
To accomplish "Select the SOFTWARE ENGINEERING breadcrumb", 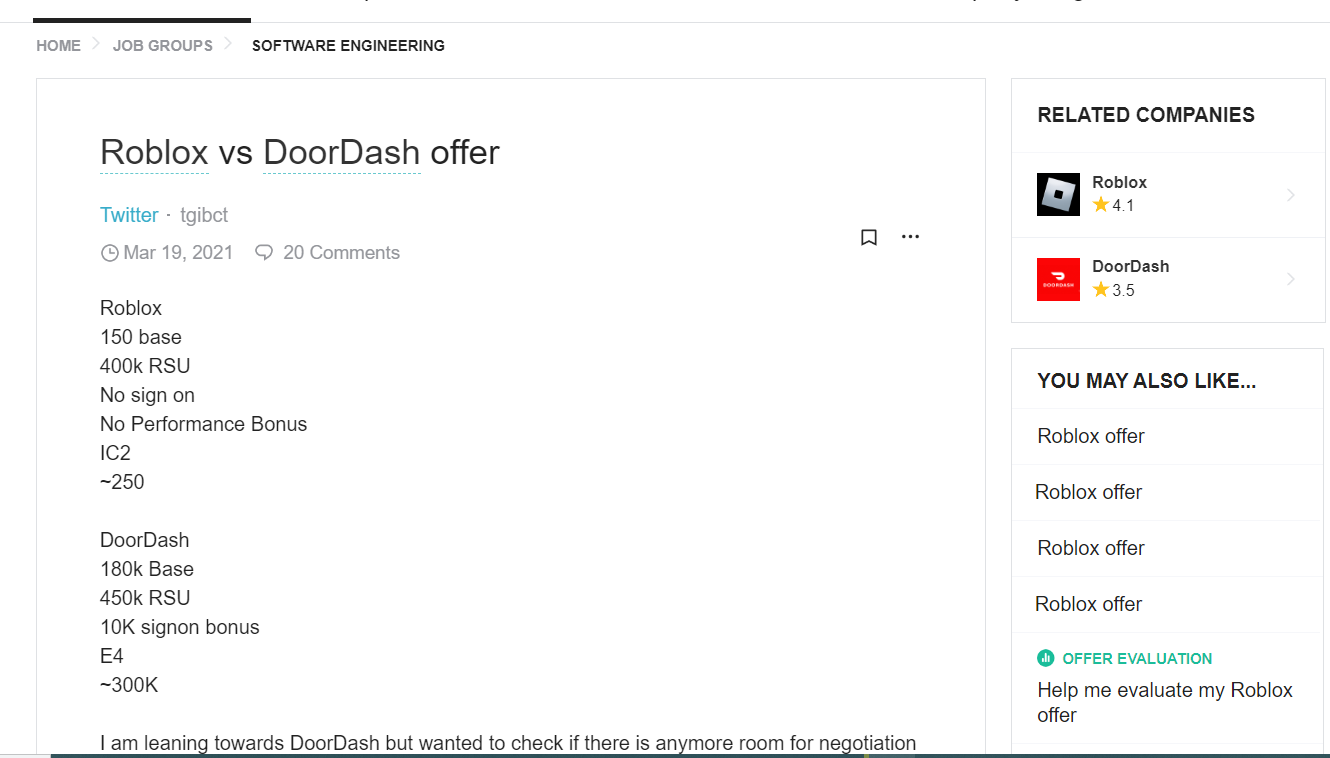I will pyautogui.click(x=348, y=45).
